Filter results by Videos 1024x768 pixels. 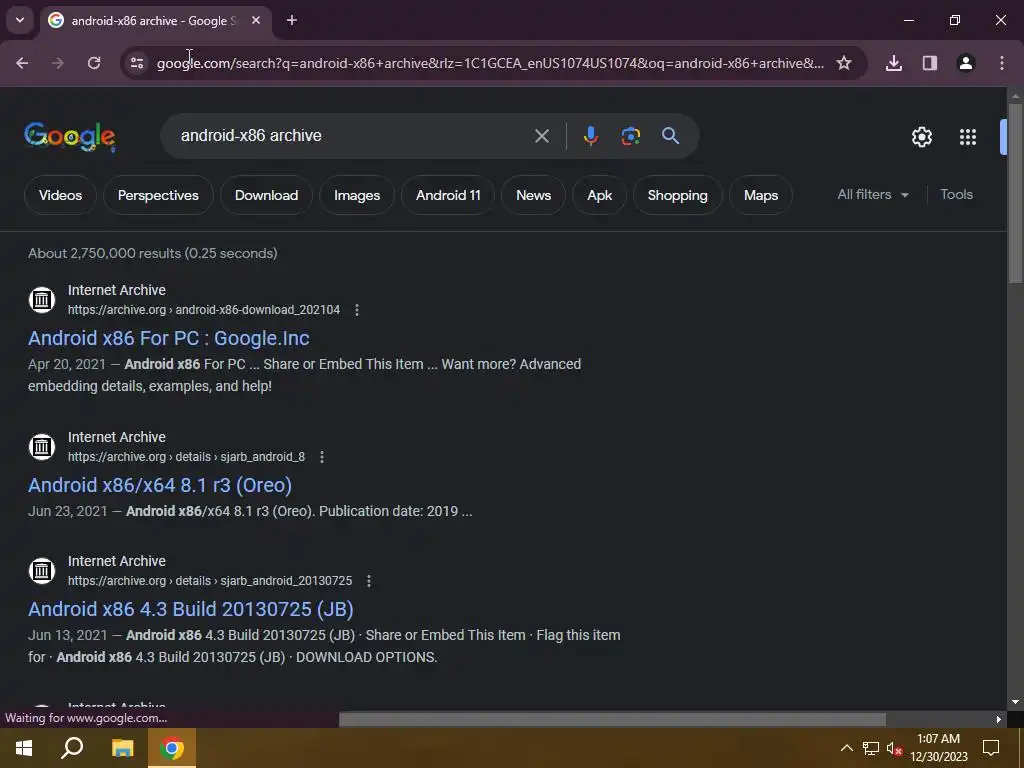pos(60,195)
